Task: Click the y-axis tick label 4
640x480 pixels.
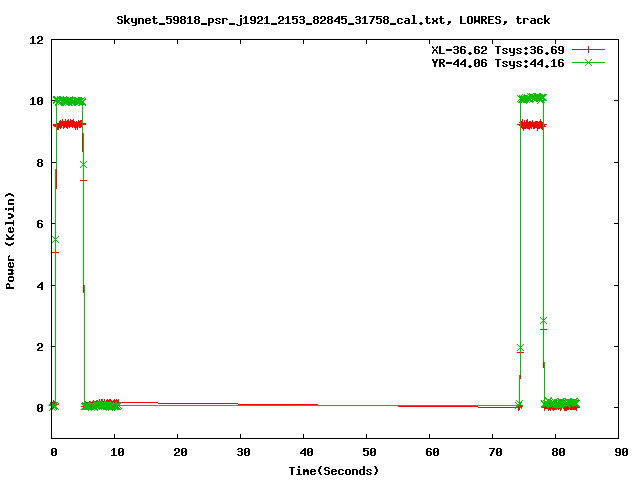Action: point(40,286)
